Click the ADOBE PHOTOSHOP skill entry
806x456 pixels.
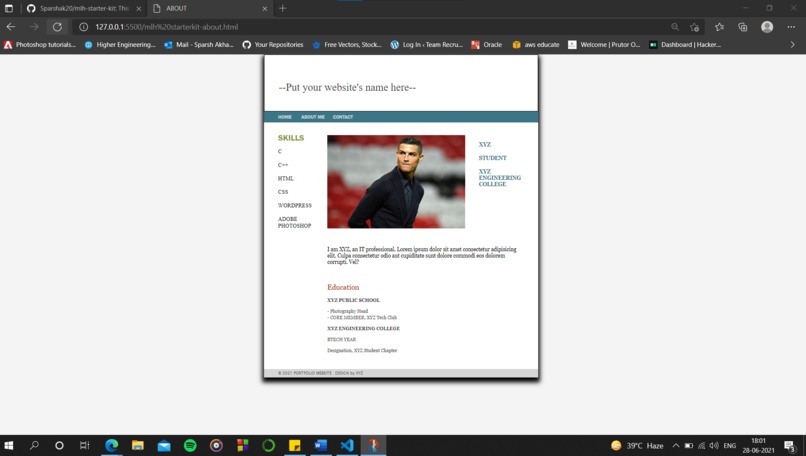295,222
